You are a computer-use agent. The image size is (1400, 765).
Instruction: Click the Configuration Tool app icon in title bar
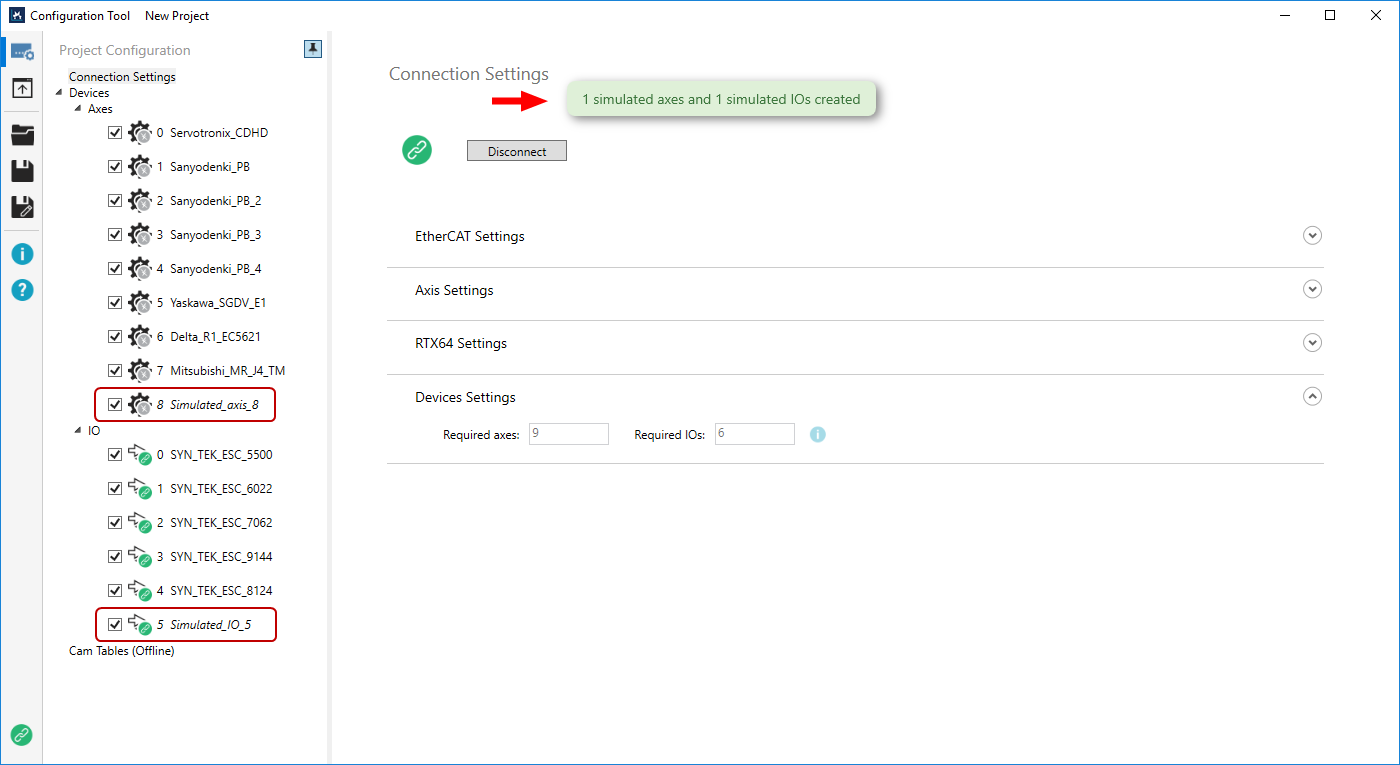tap(15, 15)
